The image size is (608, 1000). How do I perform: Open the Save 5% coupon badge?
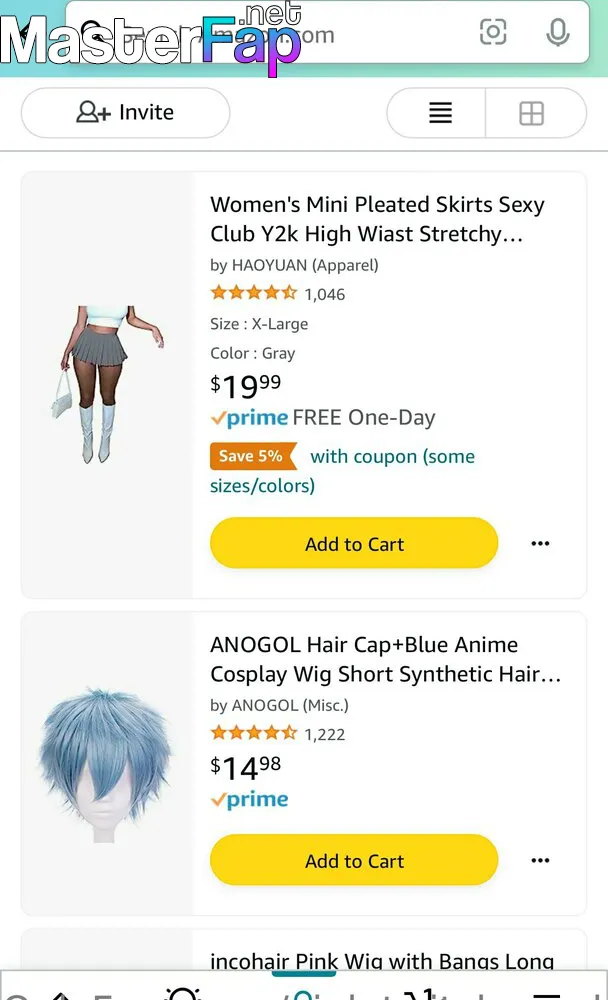coord(253,456)
